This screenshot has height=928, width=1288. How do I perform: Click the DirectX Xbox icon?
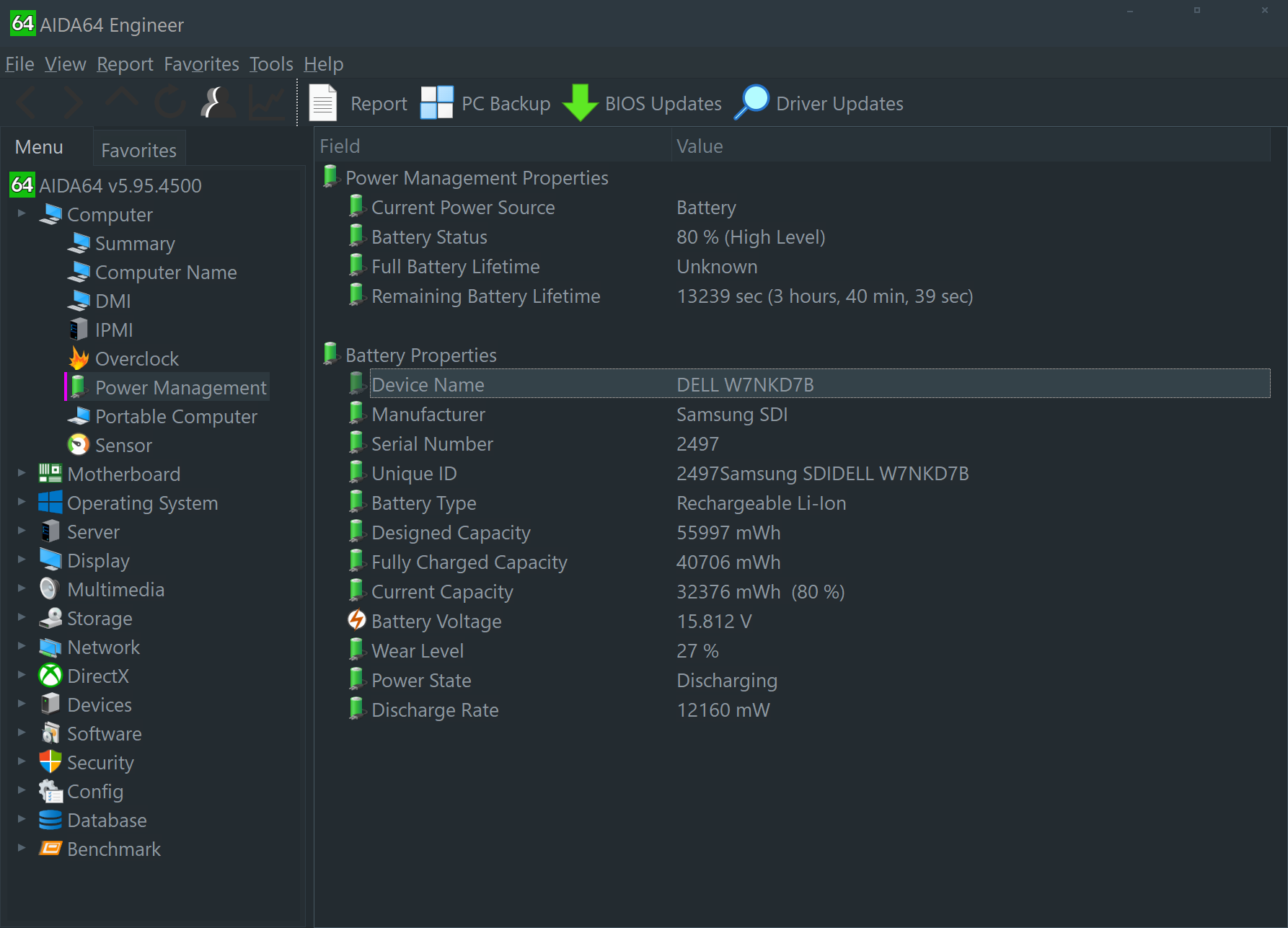coord(50,676)
